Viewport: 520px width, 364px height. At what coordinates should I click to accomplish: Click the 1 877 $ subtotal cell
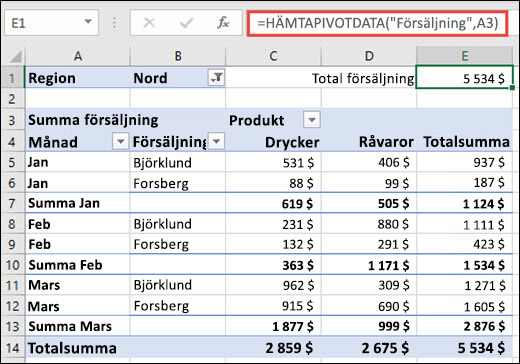[x=273, y=326]
